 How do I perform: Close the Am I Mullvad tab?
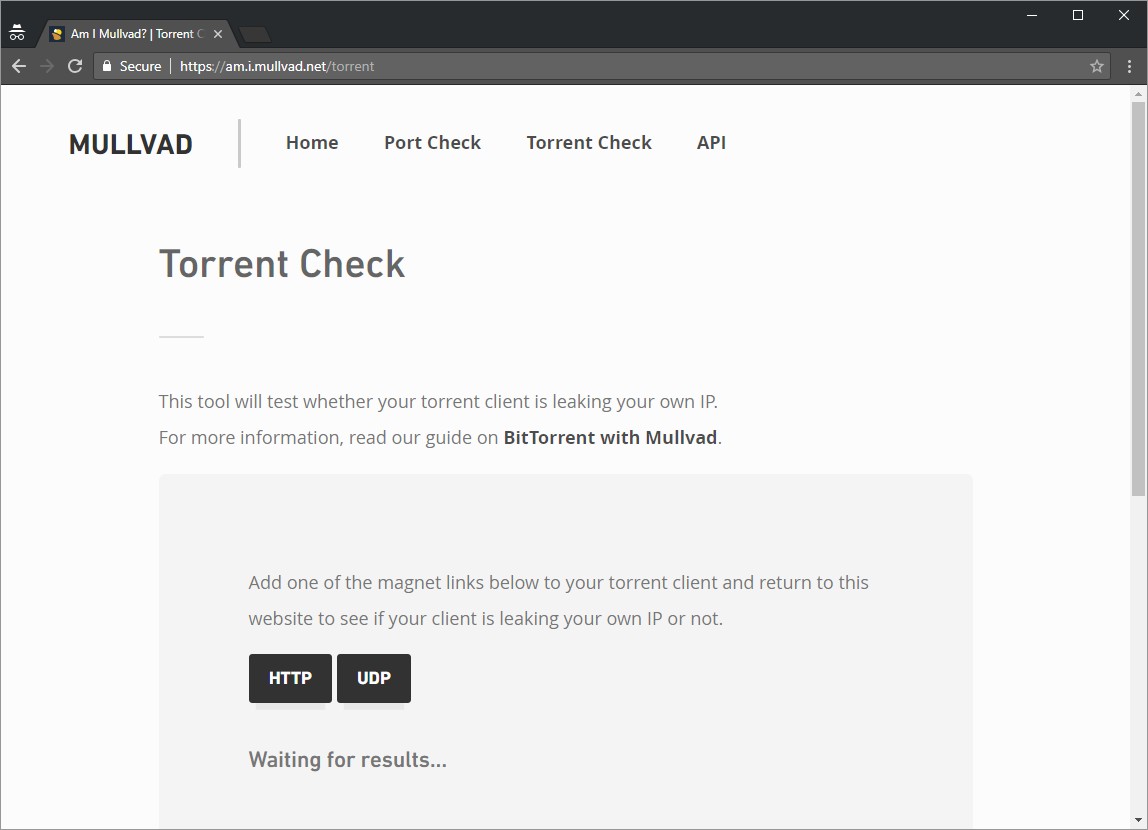tap(217, 34)
